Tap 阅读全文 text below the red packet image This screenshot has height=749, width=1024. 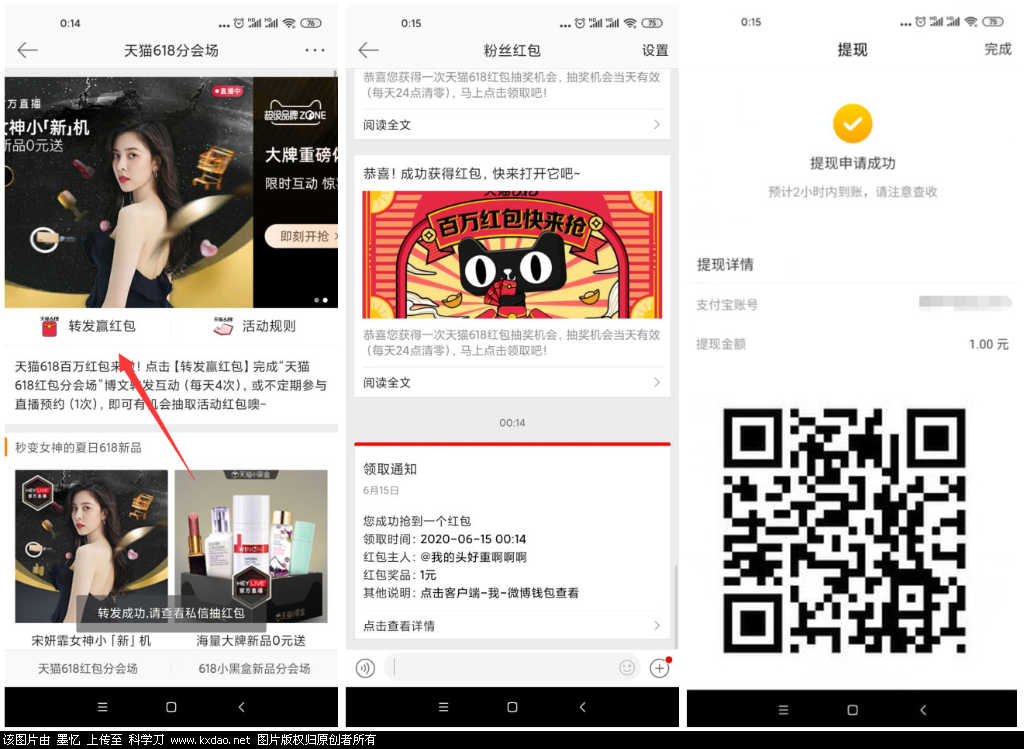387,383
